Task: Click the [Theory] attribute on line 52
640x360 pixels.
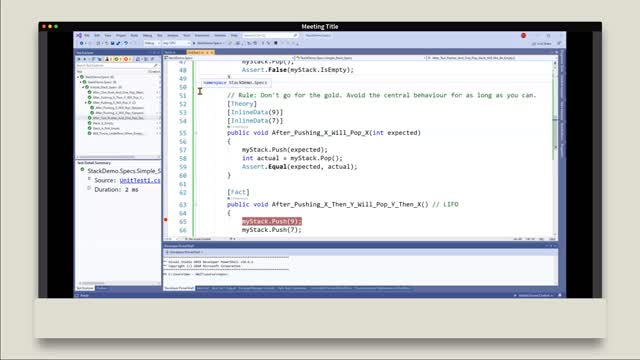Action: tap(242, 104)
